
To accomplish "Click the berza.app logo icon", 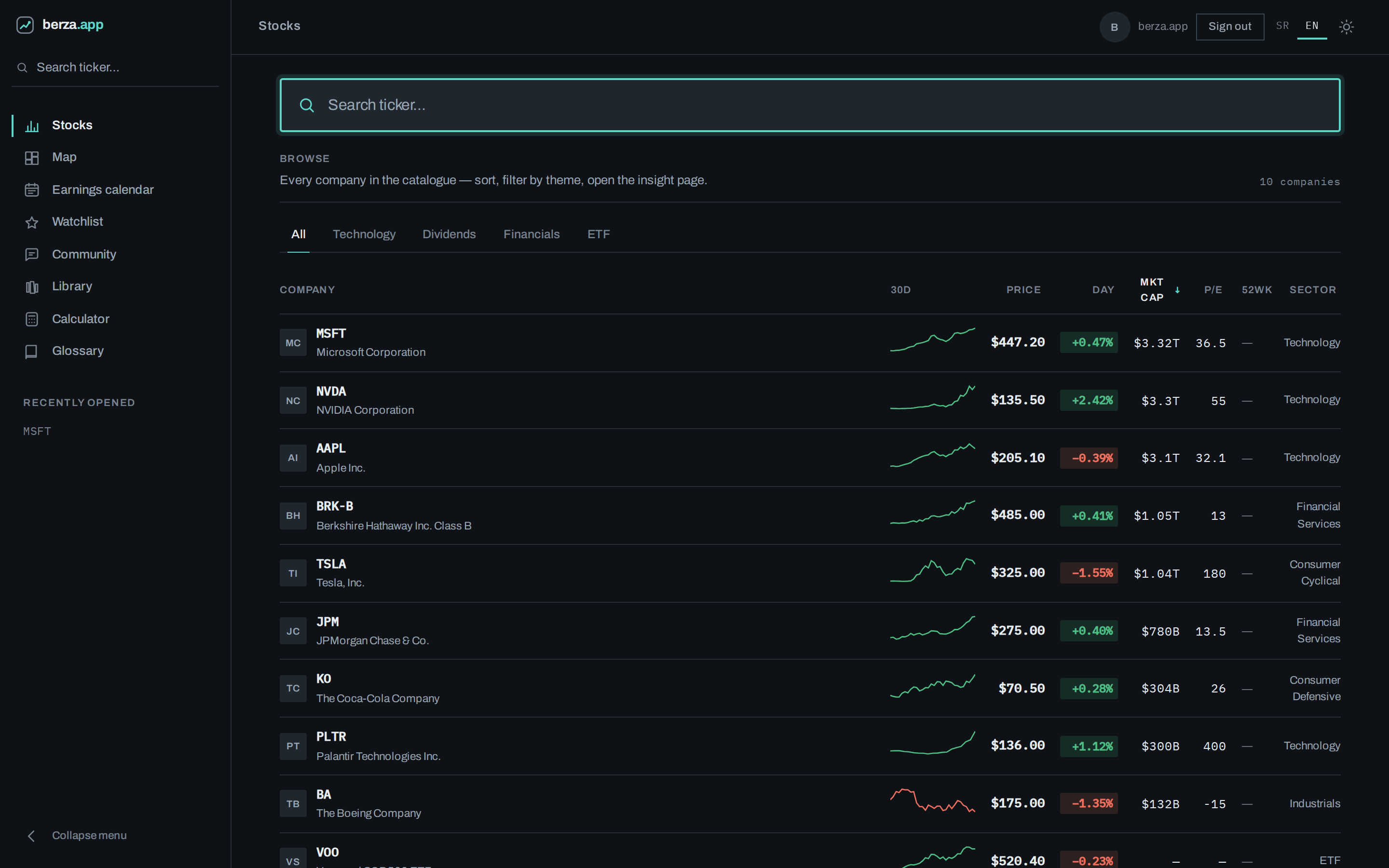I will coord(25,25).
